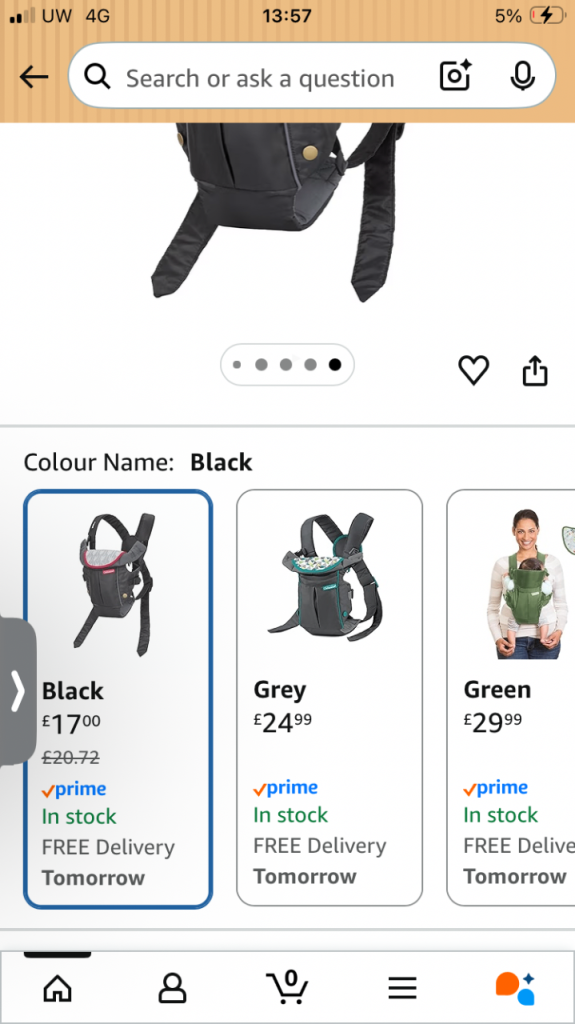Tap the prime logo under Black
575x1024 pixels.
pyautogui.click(x=74, y=789)
